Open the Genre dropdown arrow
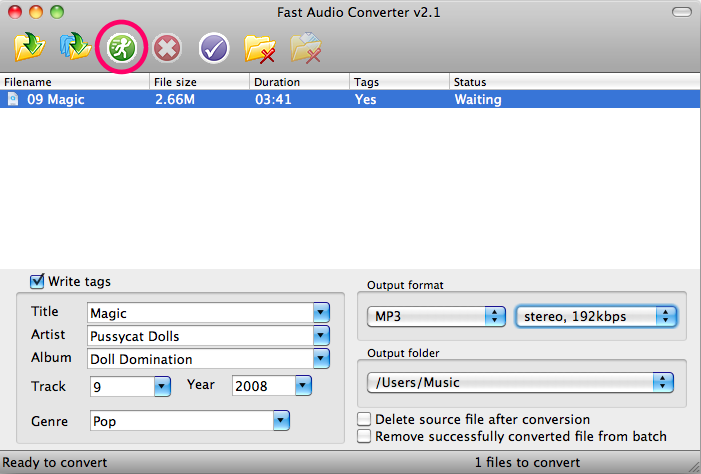The image size is (701, 474). point(281,420)
